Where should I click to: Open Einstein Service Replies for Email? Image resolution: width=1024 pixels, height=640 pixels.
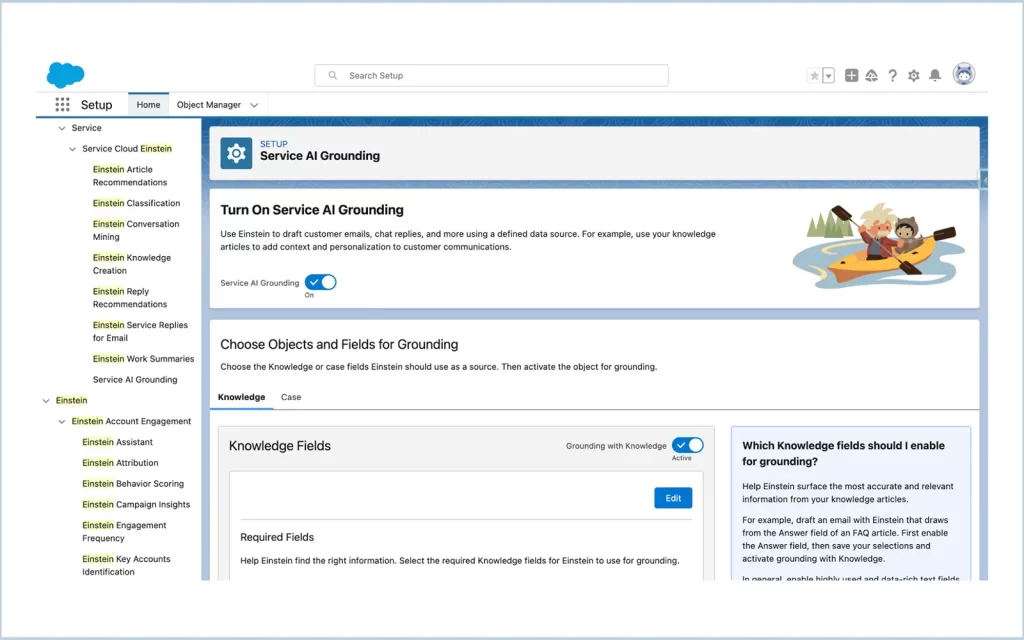coord(140,331)
